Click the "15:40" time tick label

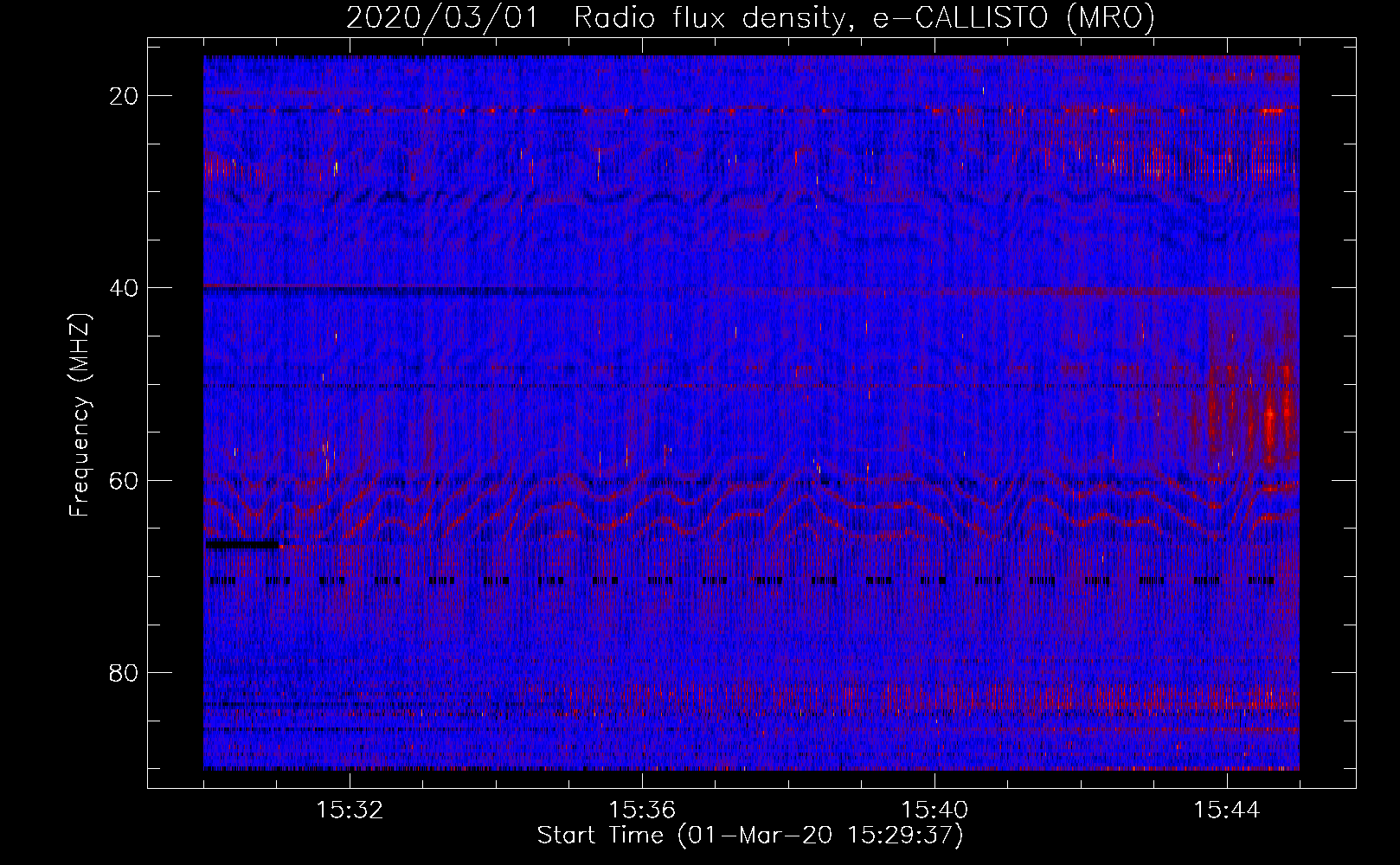coord(934,810)
